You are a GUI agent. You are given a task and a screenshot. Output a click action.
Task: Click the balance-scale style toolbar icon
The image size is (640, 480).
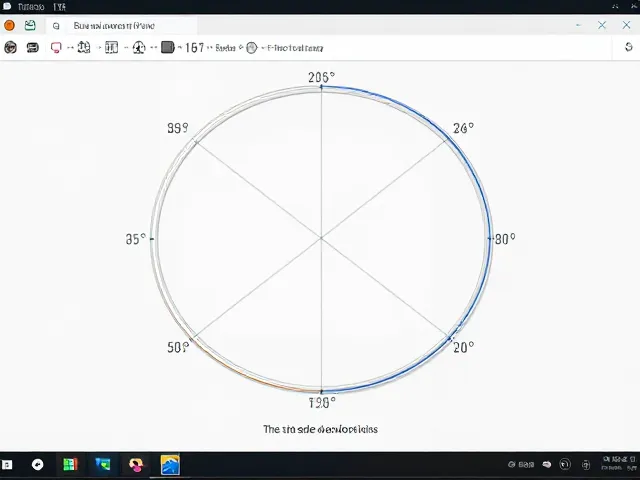(84, 48)
